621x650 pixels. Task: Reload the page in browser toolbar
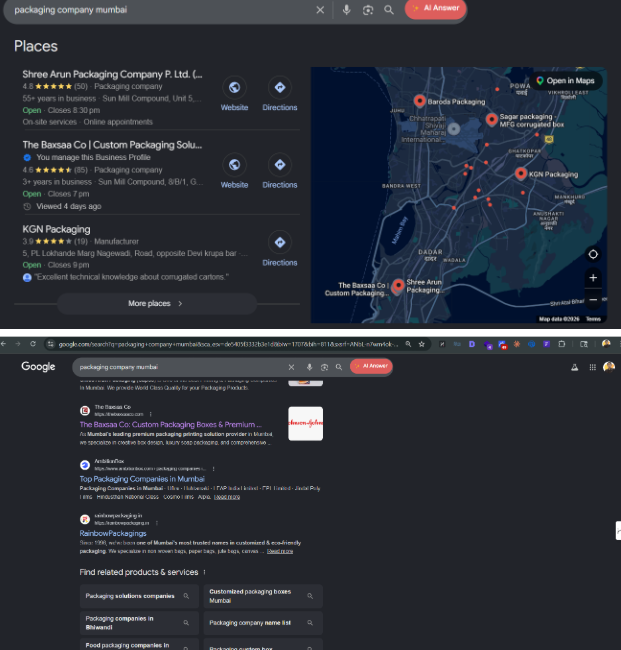[x=33, y=344]
